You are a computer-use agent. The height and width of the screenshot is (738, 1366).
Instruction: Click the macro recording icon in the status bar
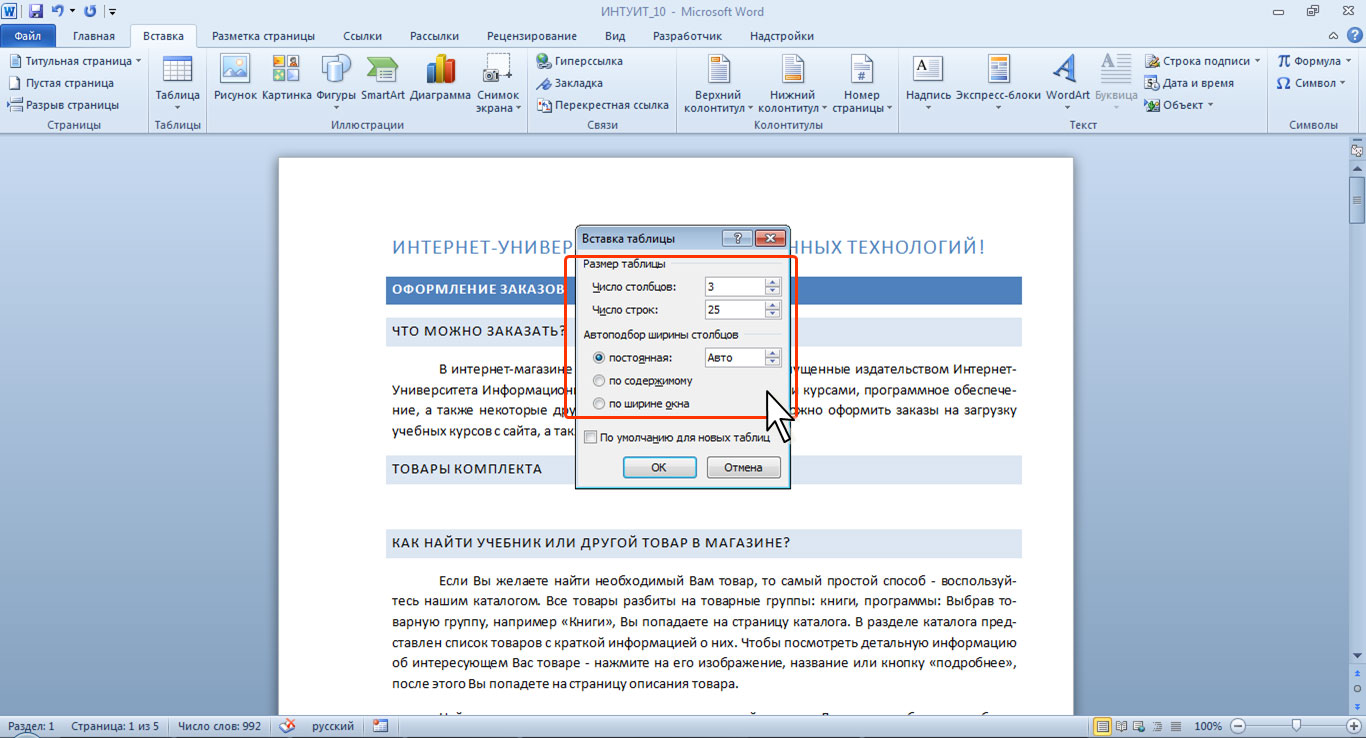380,726
